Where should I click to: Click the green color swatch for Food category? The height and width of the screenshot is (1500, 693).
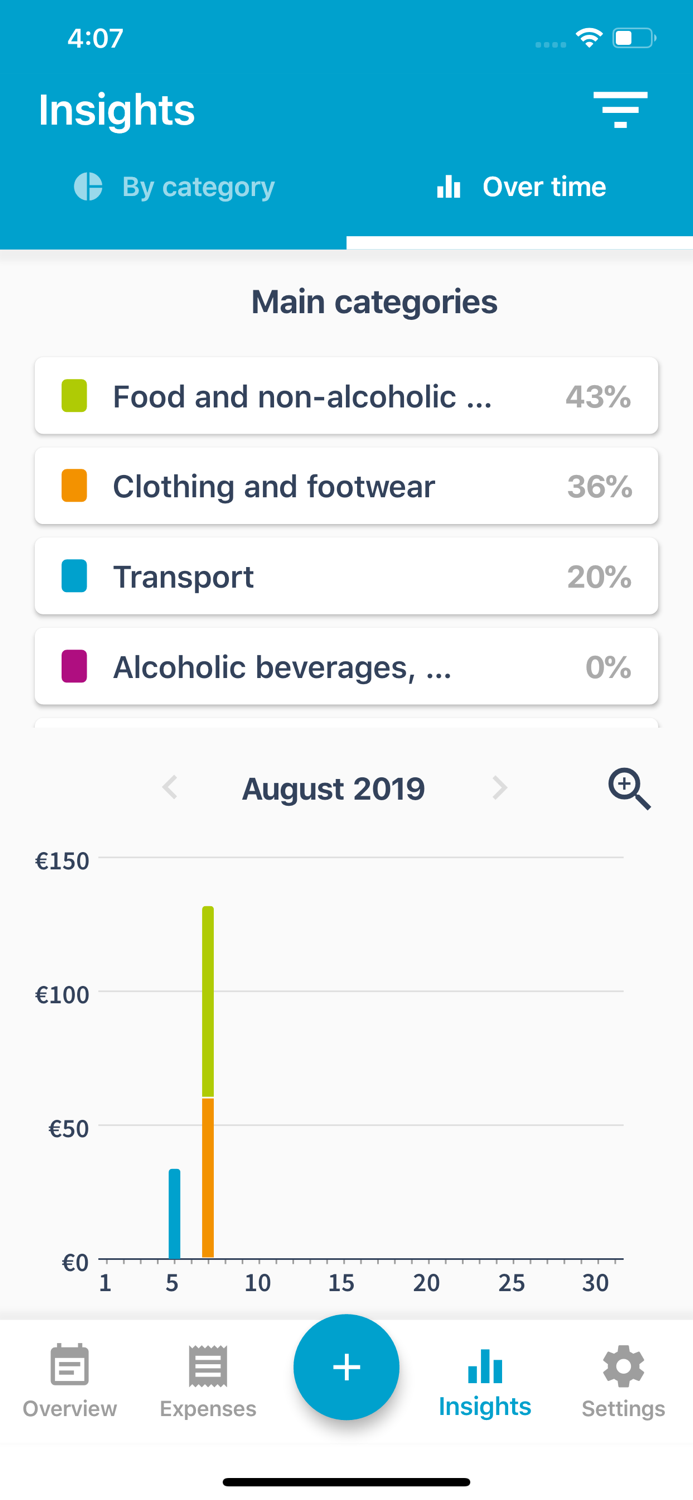(73, 396)
